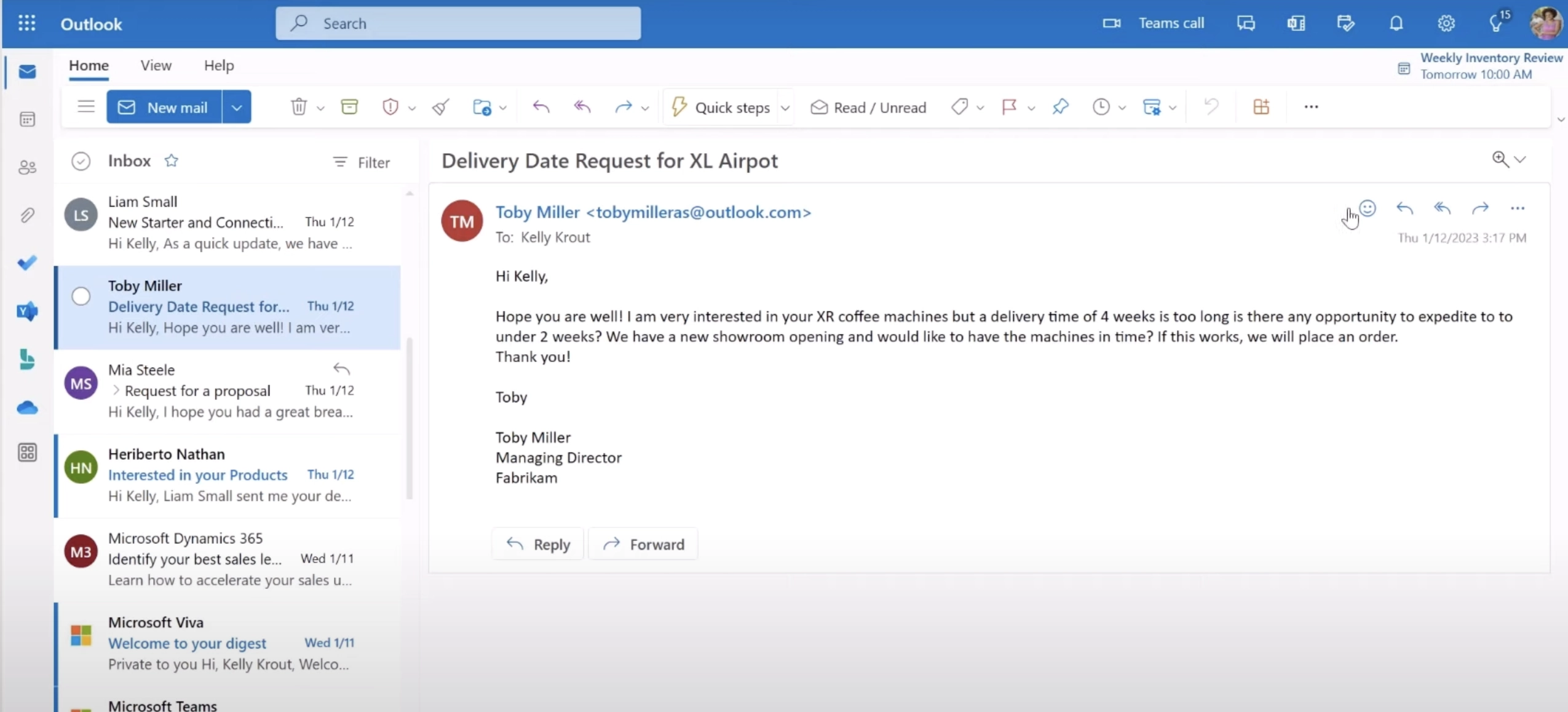1568x712 pixels.
Task: Toggle the Inbox favorite star
Action: (x=171, y=160)
